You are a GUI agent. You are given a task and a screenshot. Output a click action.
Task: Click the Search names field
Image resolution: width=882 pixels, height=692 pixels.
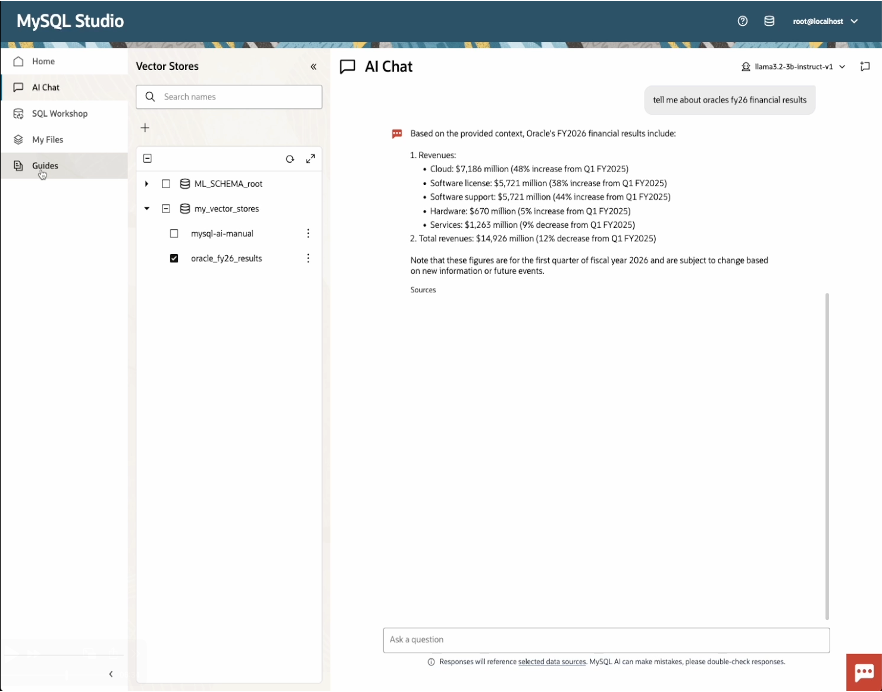229,97
